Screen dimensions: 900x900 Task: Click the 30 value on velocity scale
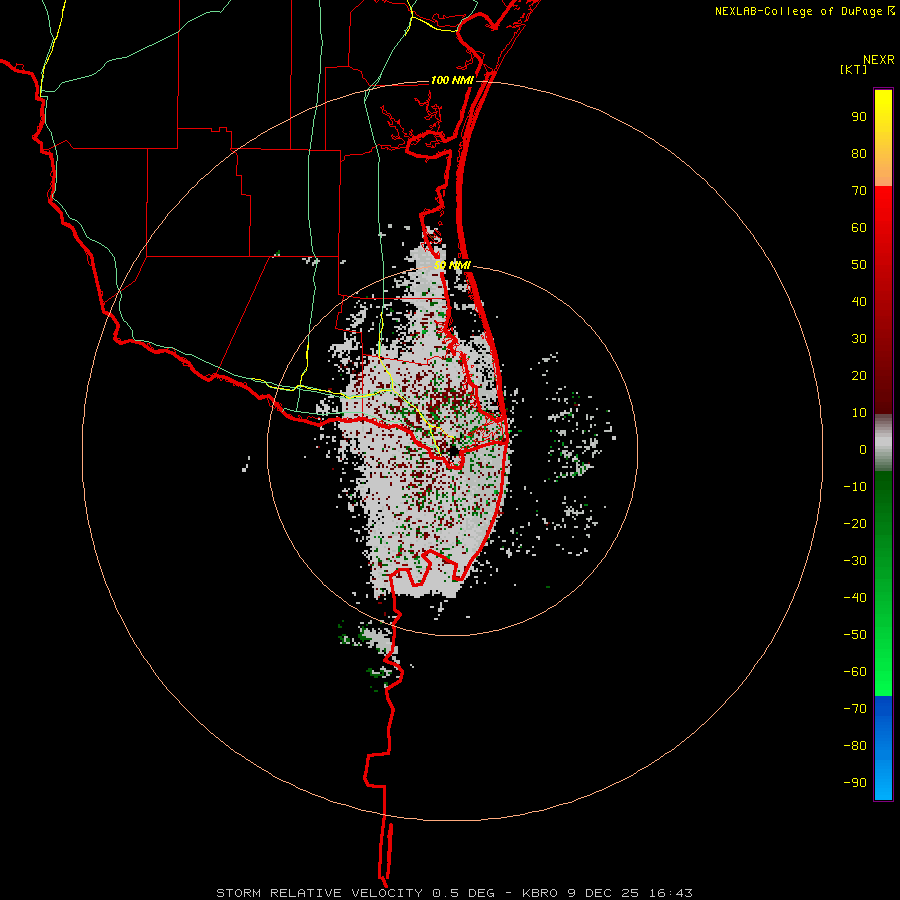[859, 339]
